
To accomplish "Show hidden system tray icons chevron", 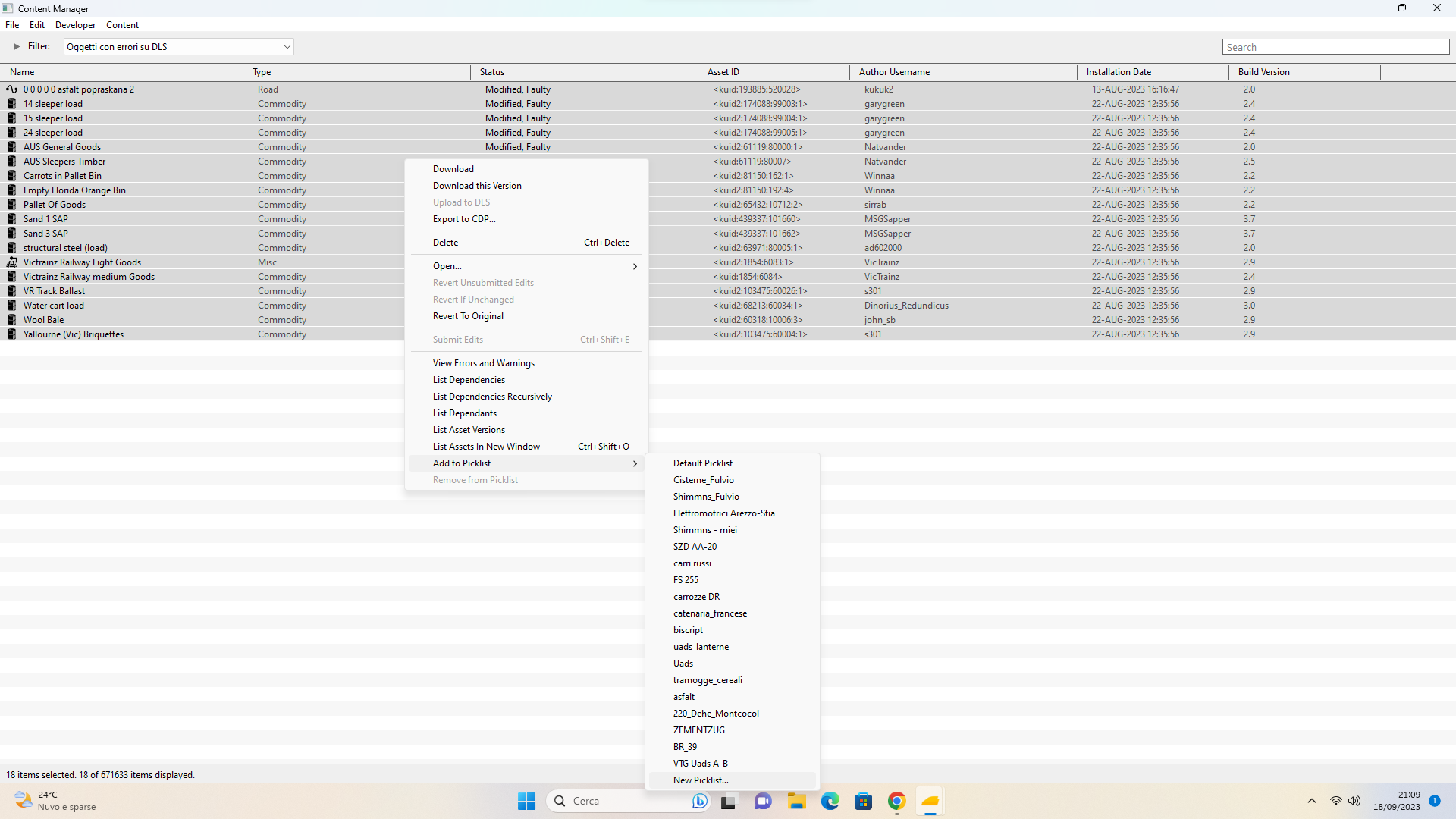I will pyautogui.click(x=1311, y=801).
